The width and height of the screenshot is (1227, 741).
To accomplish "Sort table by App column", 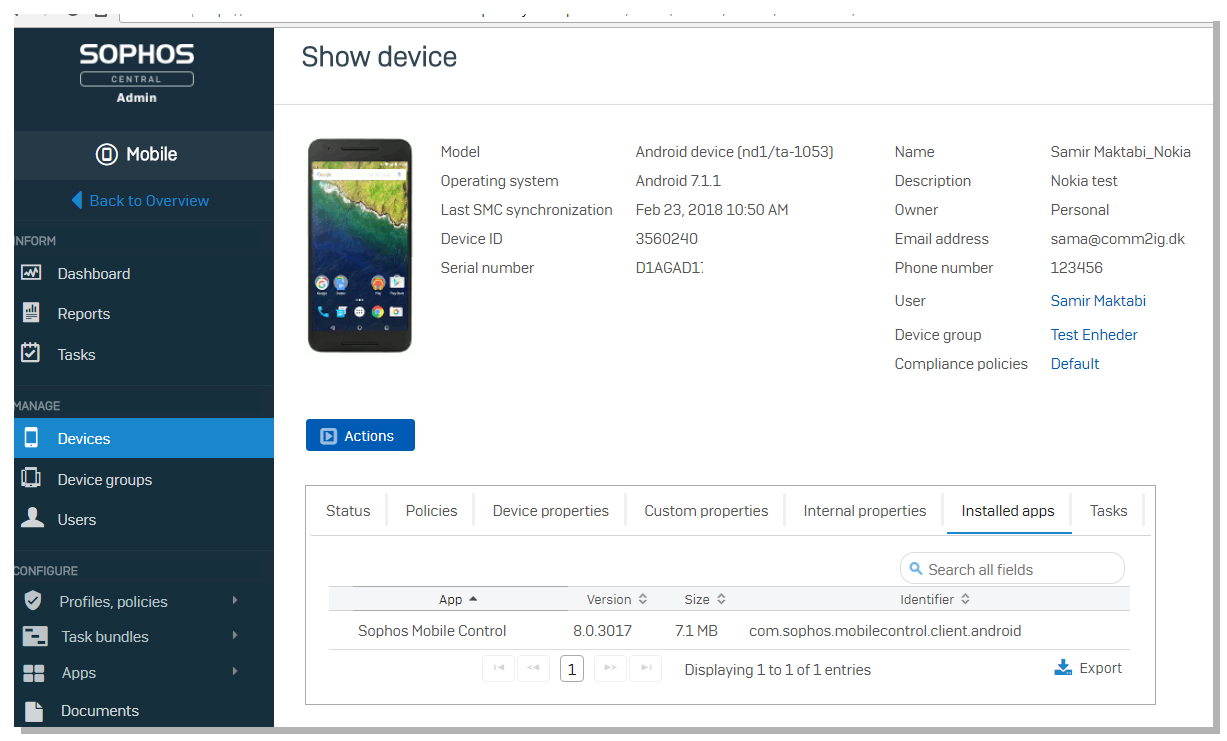I will pyautogui.click(x=459, y=599).
